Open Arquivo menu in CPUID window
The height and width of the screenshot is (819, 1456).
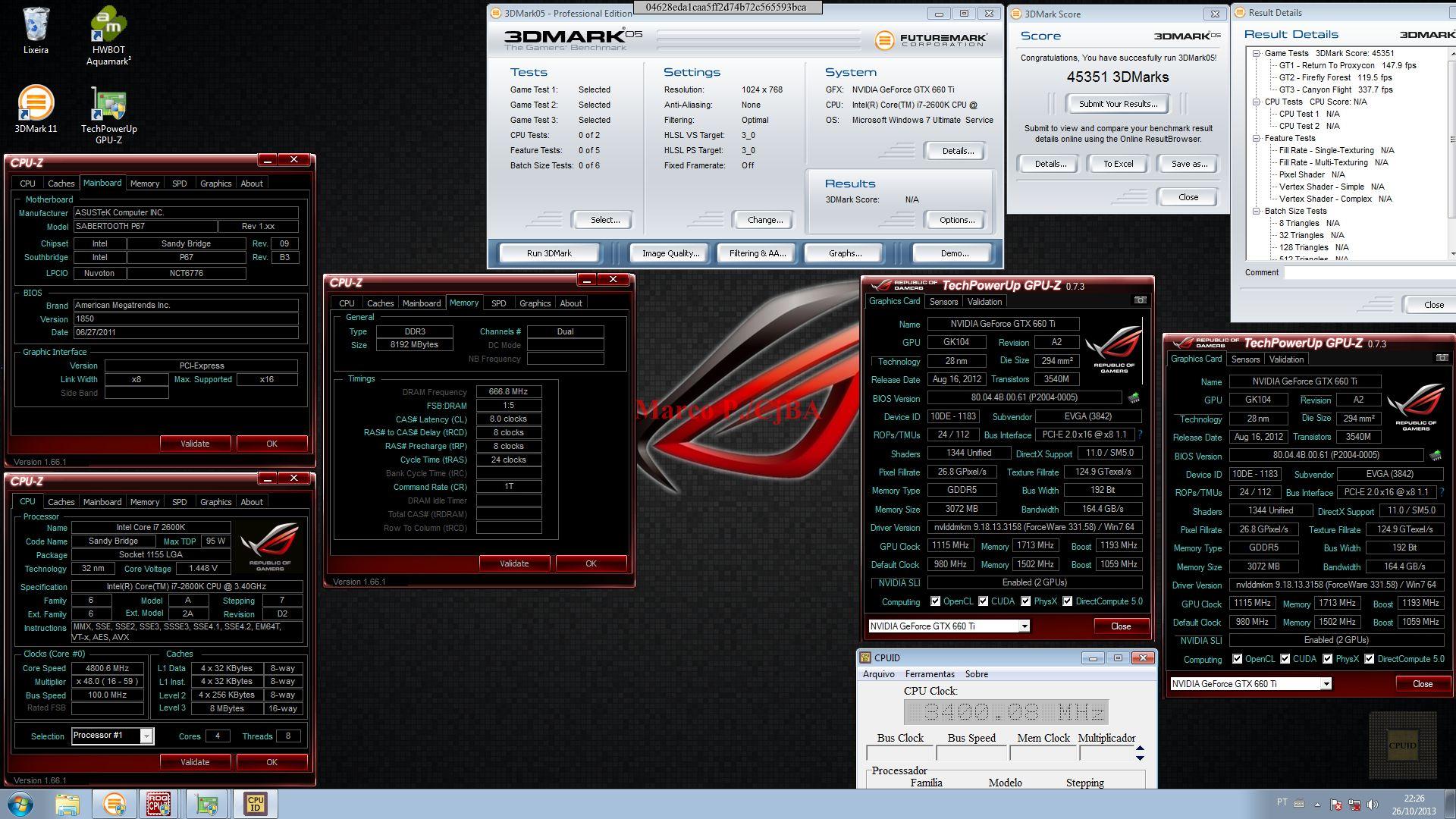coord(878,674)
